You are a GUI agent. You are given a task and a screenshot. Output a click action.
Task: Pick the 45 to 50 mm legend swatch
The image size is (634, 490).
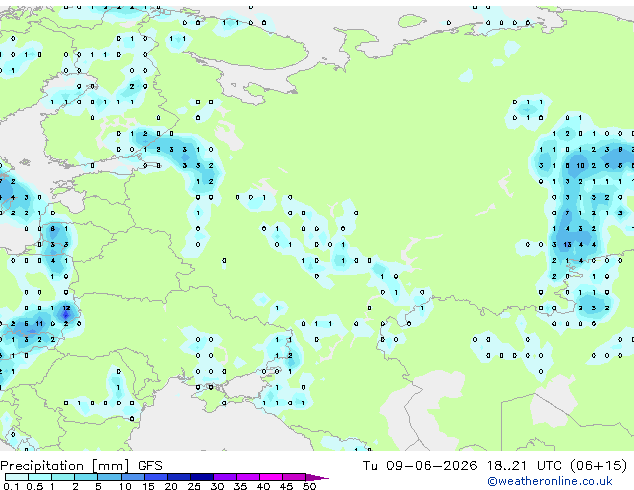[x=294, y=477]
